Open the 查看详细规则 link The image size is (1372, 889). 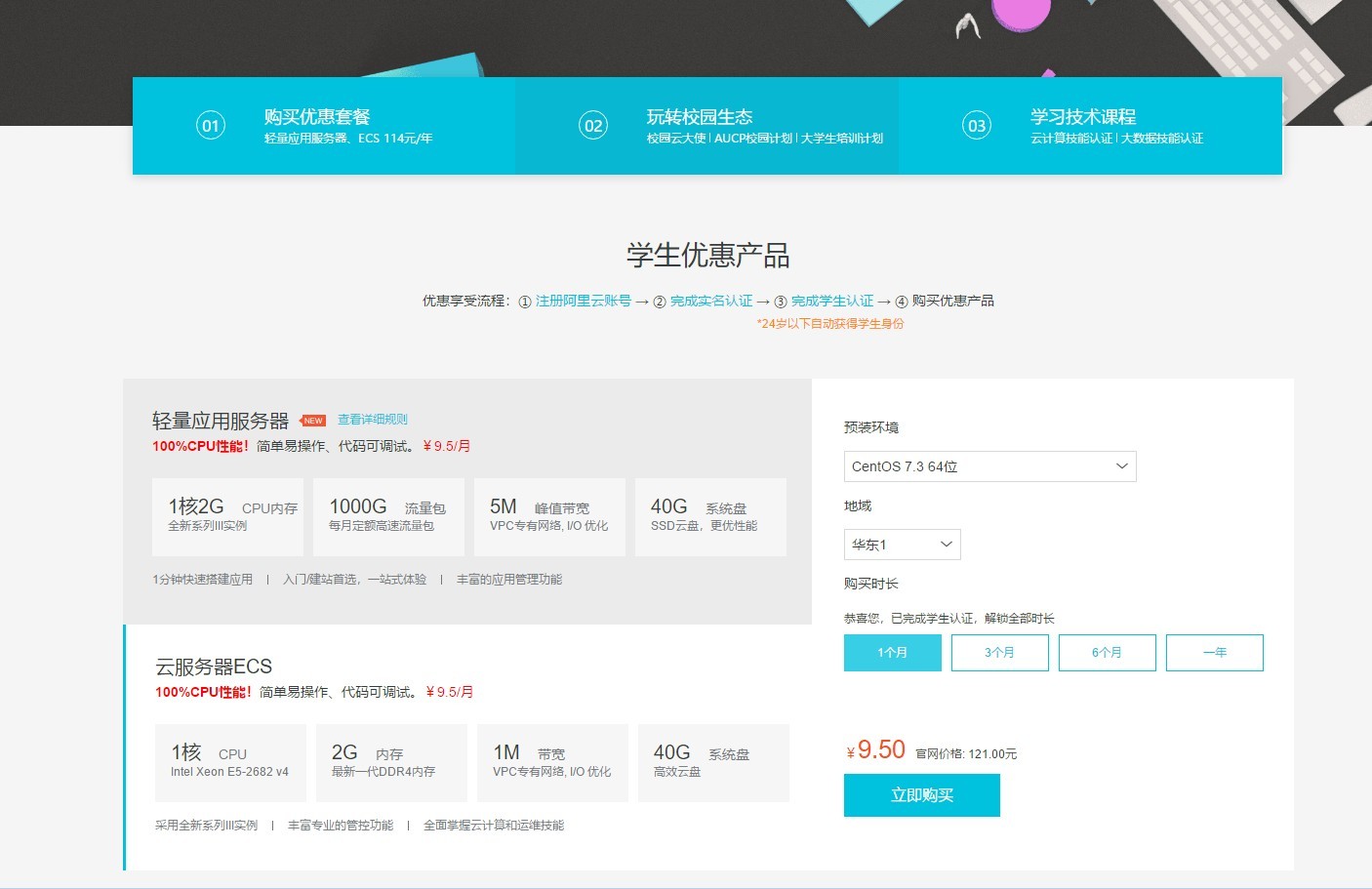pyautogui.click(x=372, y=419)
